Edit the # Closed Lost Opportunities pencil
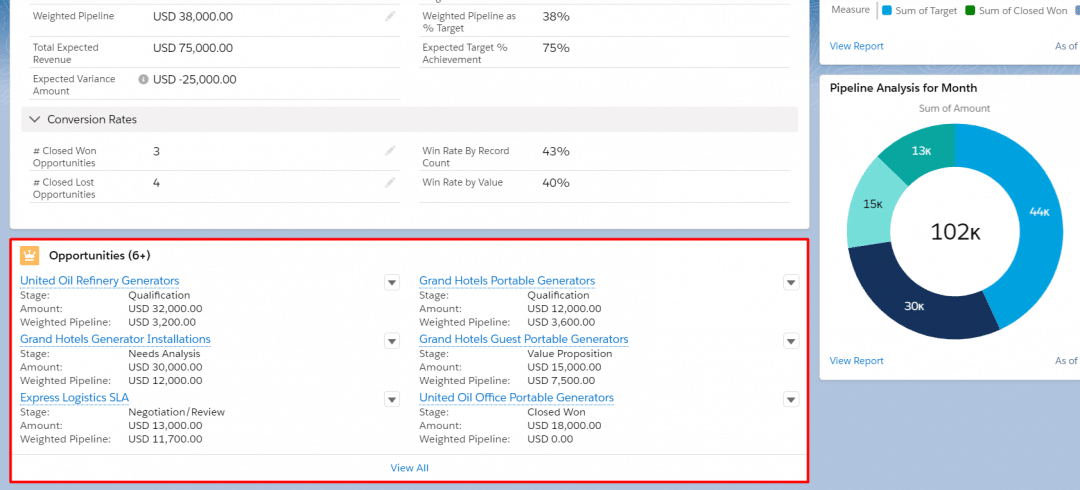The width and height of the screenshot is (1080, 490). (x=391, y=183)
